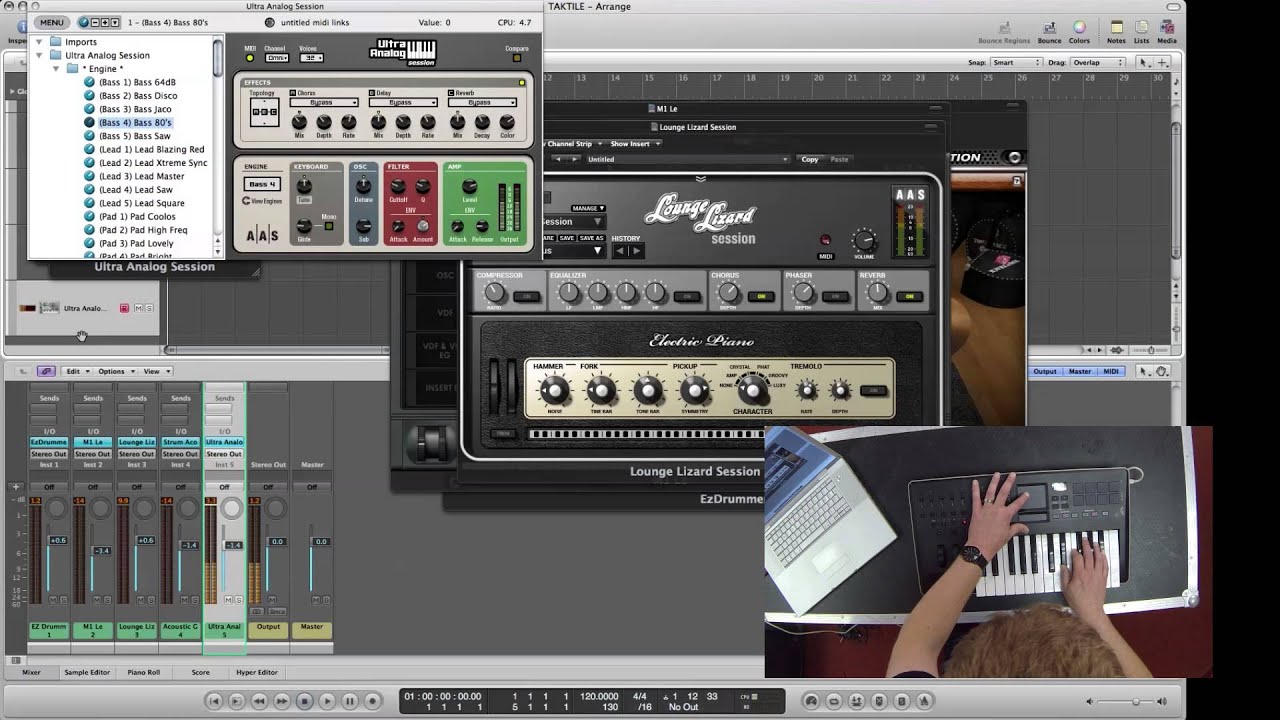Viewport: 1280px width, 720px height.
Task: Click the Ultra Analog MENU button
Action: click(x=52, y=22)
